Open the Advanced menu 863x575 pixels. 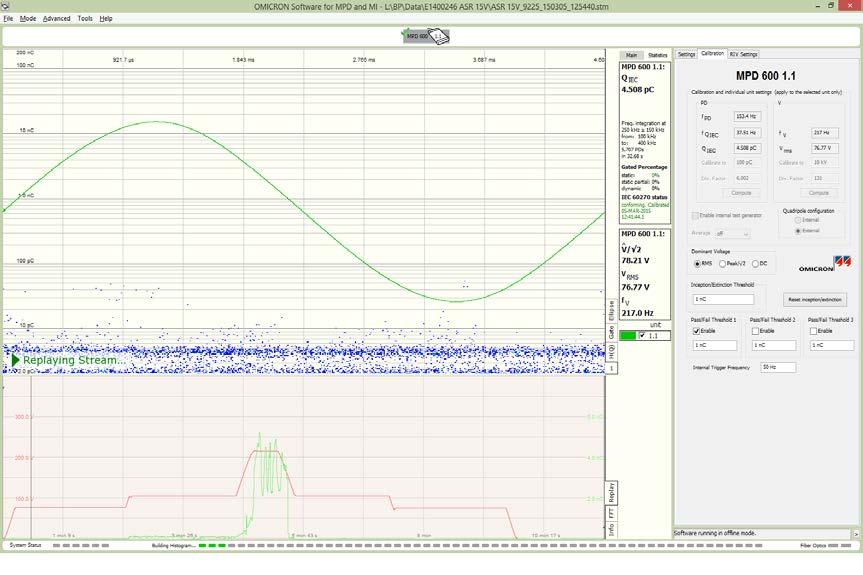coord(57,18)
